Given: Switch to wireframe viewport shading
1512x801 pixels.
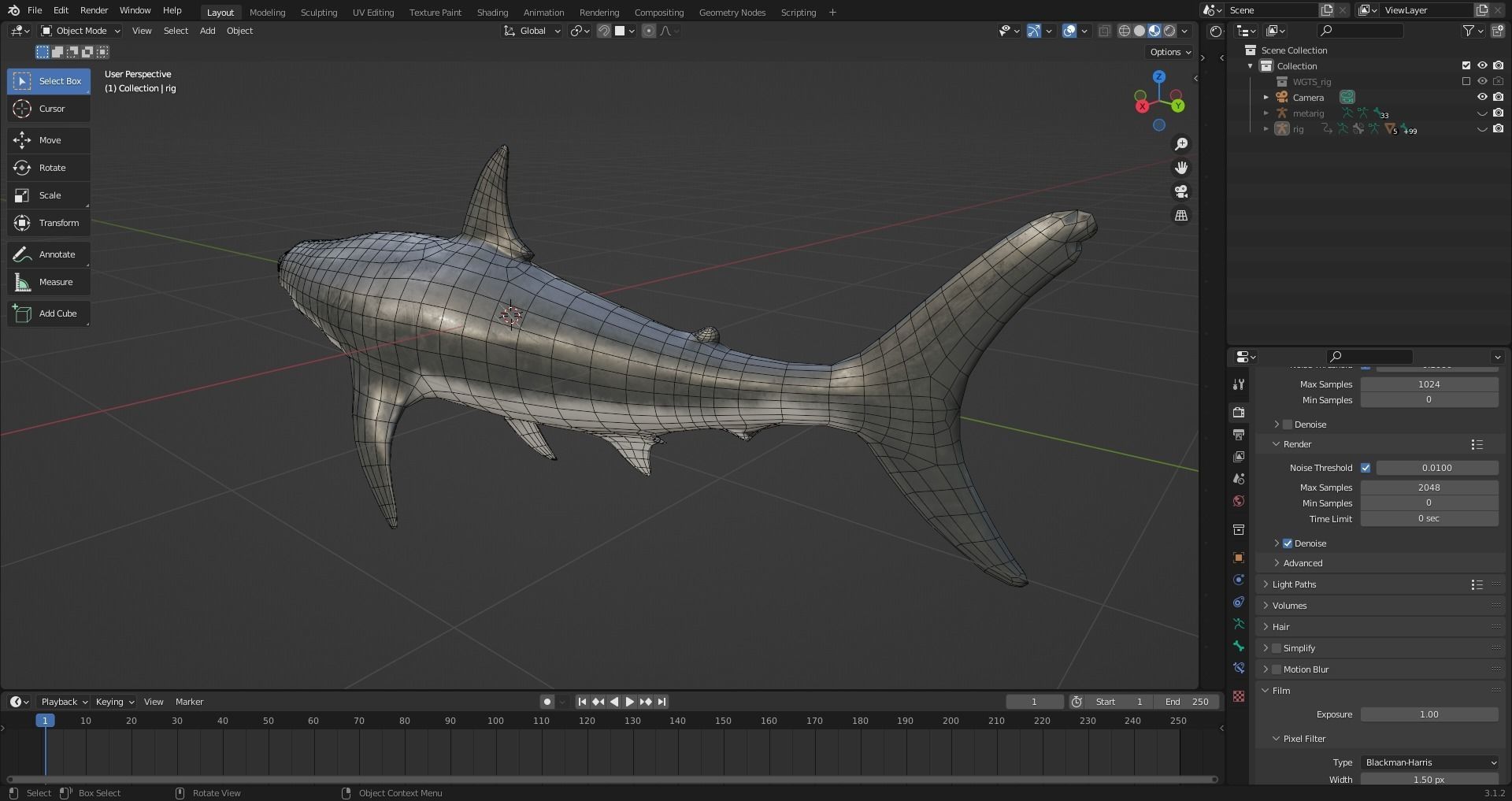Looking at the screenshot, I should click(1125, 31).
